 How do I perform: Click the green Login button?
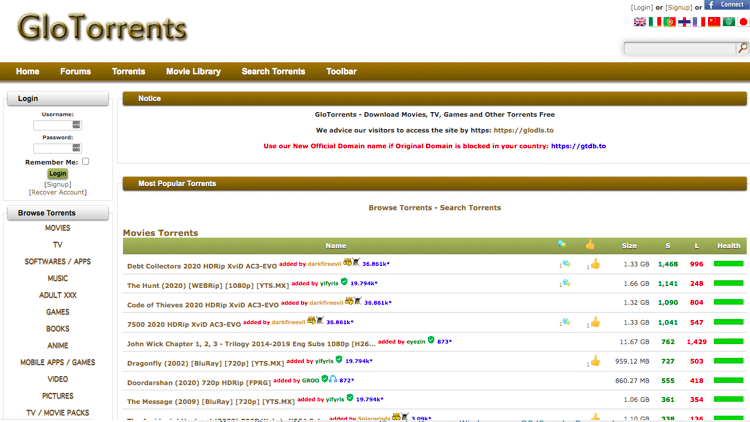coord(57,174)
